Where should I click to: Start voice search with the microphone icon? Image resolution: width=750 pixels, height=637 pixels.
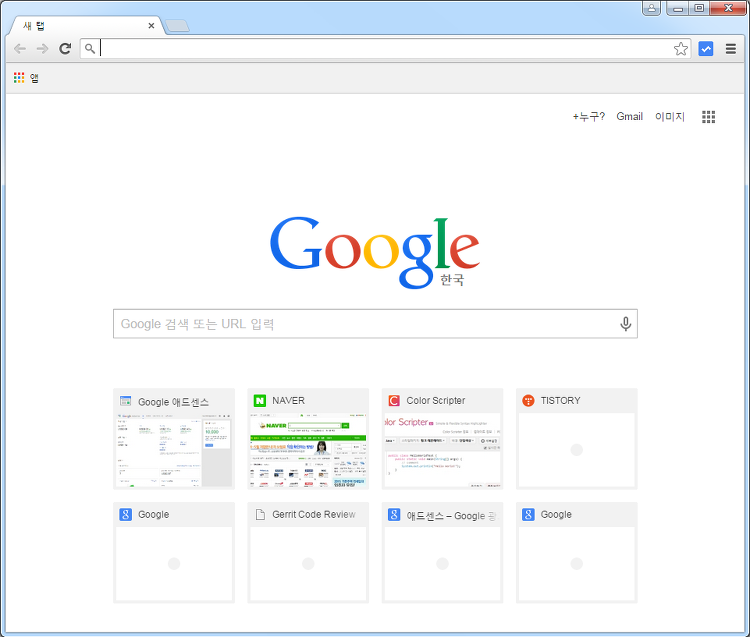click(625, 324)
